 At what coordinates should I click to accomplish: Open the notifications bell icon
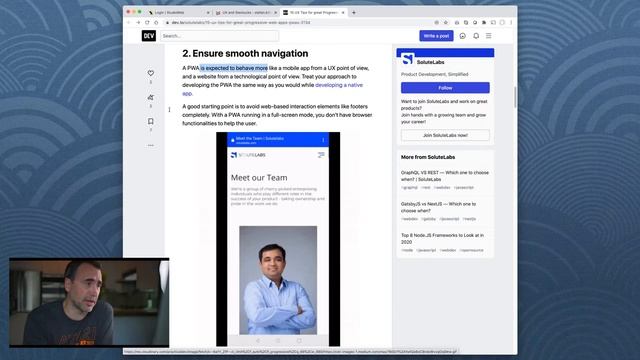[476, 36]
